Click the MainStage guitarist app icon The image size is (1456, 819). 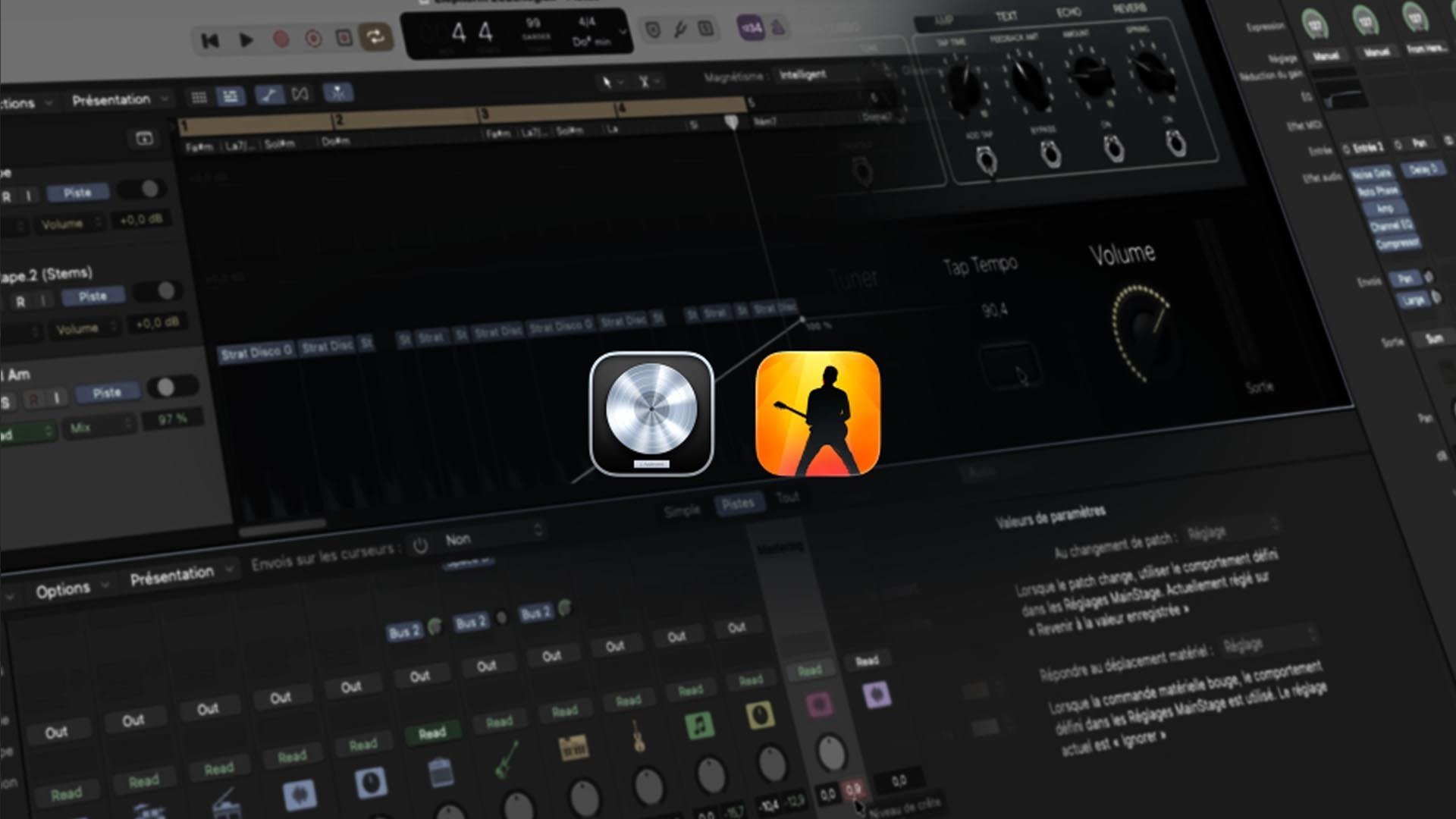[818, 414]
